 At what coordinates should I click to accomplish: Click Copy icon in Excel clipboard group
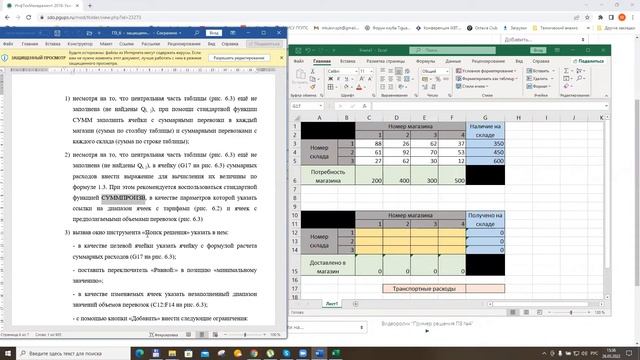[x=313, y=79]
